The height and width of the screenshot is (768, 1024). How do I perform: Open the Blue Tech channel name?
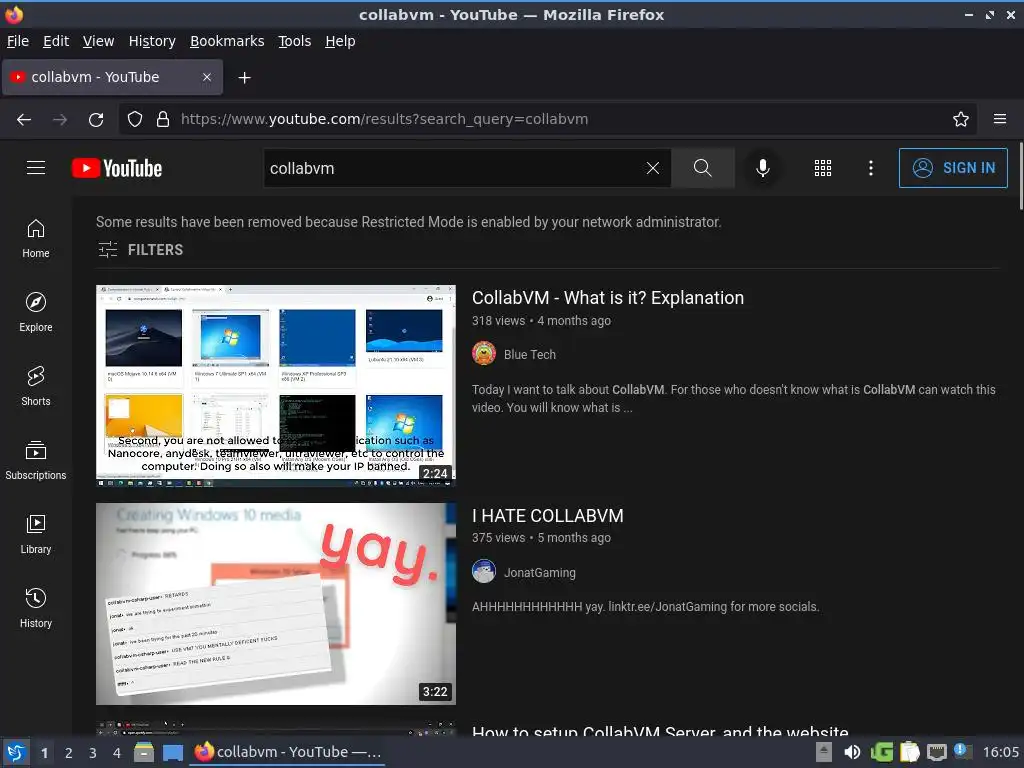click(530, 355)
